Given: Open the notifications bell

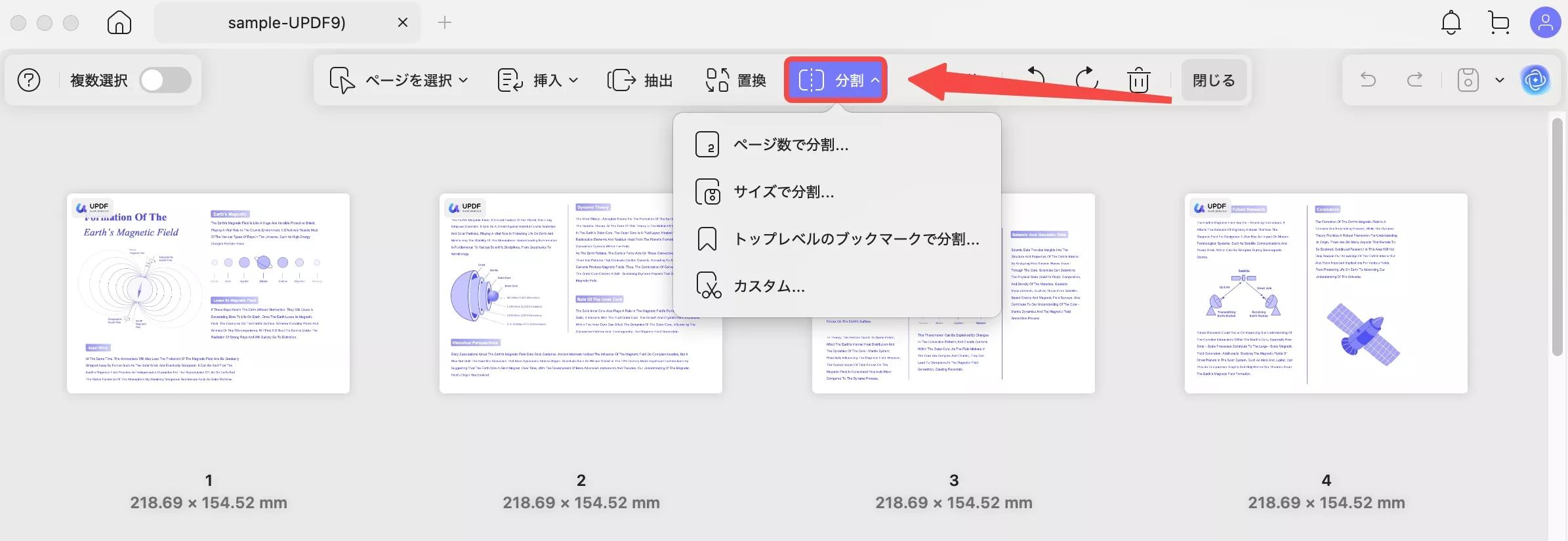Looking at the screenshot, I should [x=1451, y=23].
